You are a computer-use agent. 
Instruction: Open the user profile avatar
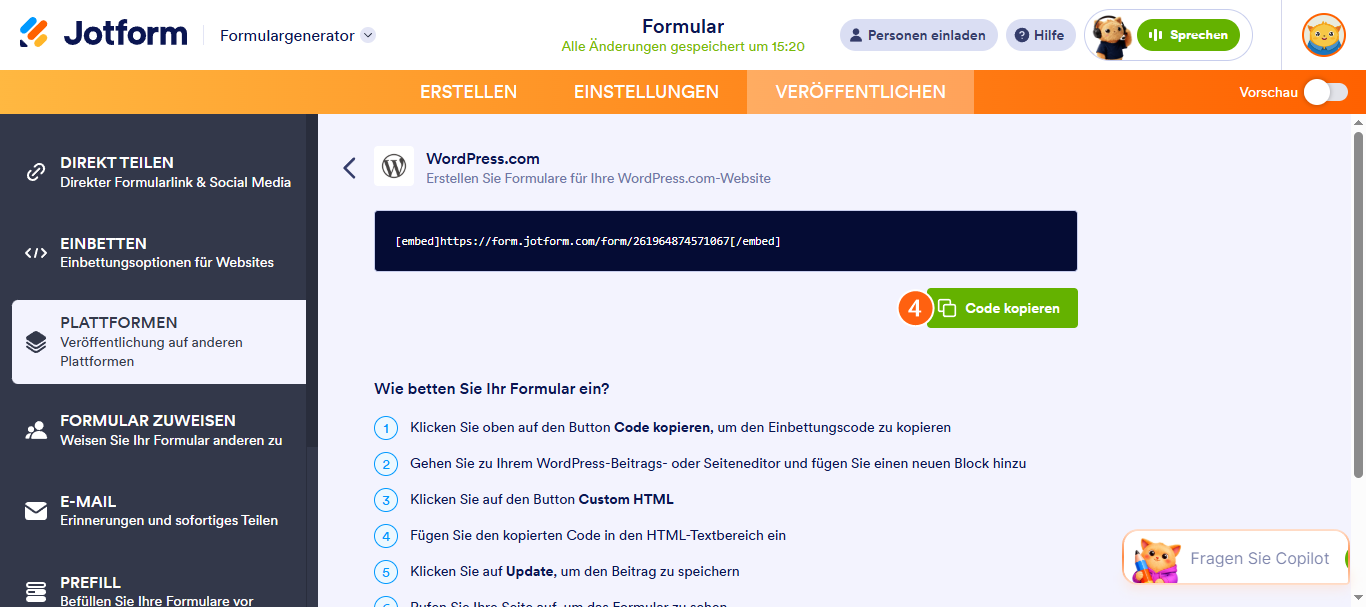point(1323,35)
